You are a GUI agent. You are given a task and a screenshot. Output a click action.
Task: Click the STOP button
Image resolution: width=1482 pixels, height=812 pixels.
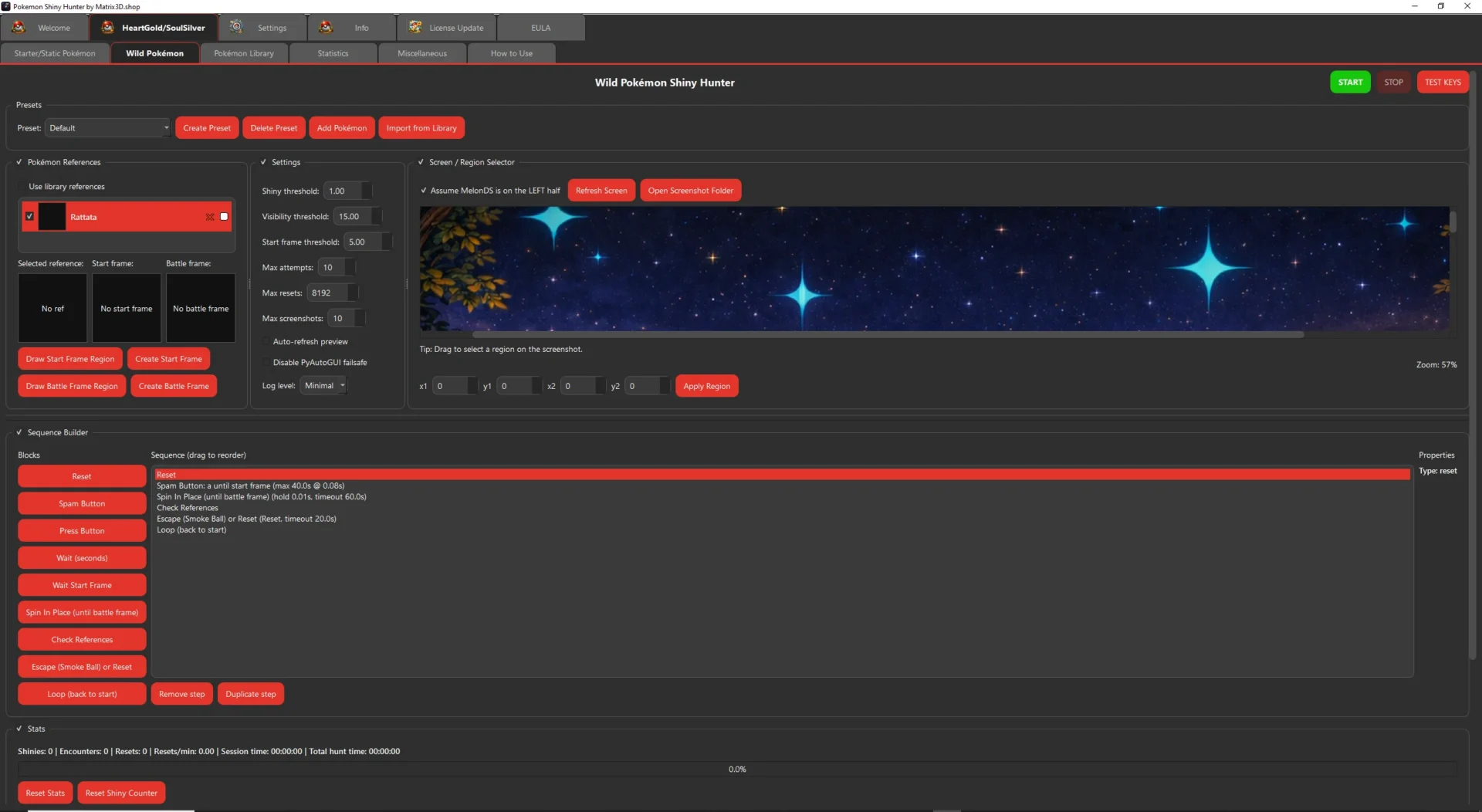tap(1393, 83)
